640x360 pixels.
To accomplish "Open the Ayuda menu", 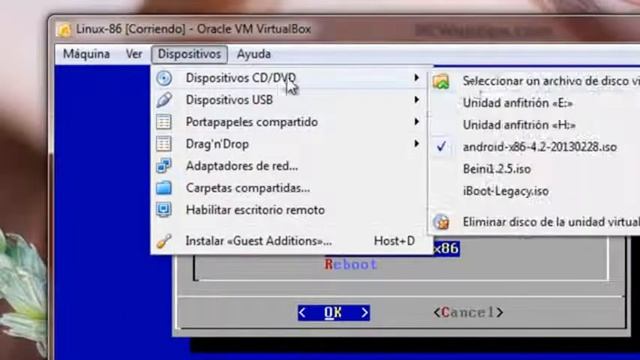I will (254, 54).
